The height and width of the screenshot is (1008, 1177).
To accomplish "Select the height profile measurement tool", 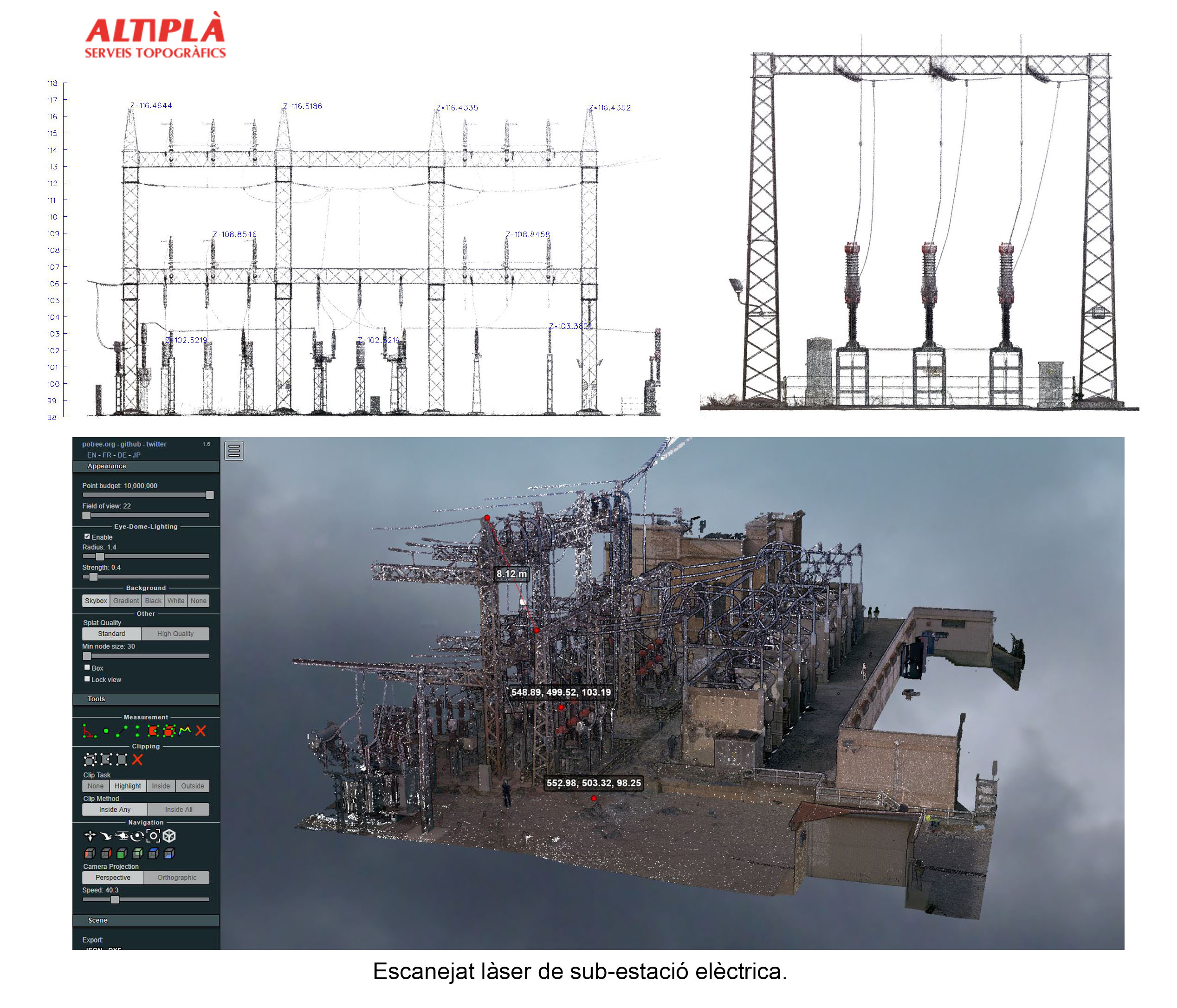I will pos(185,731).
